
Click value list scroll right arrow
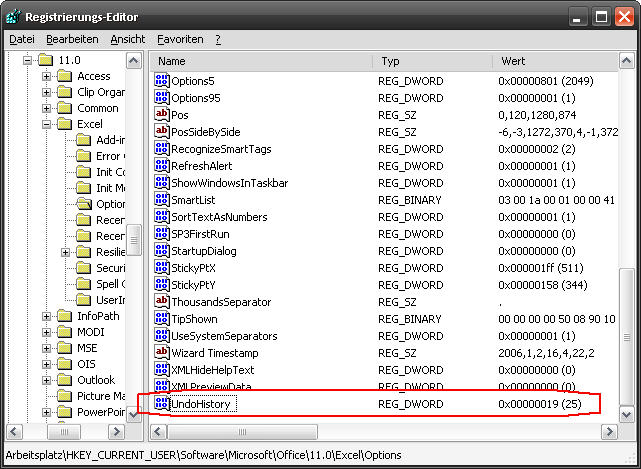click(610, 431)
